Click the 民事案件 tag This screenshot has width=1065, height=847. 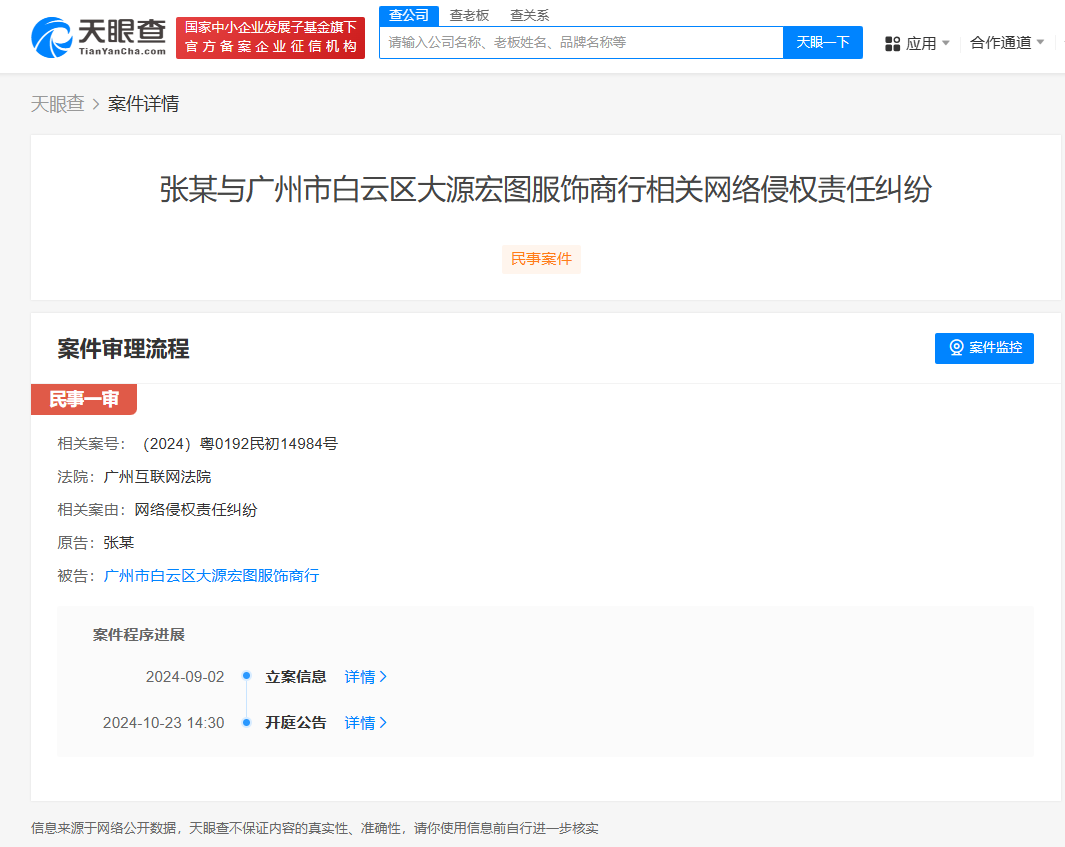541,259
